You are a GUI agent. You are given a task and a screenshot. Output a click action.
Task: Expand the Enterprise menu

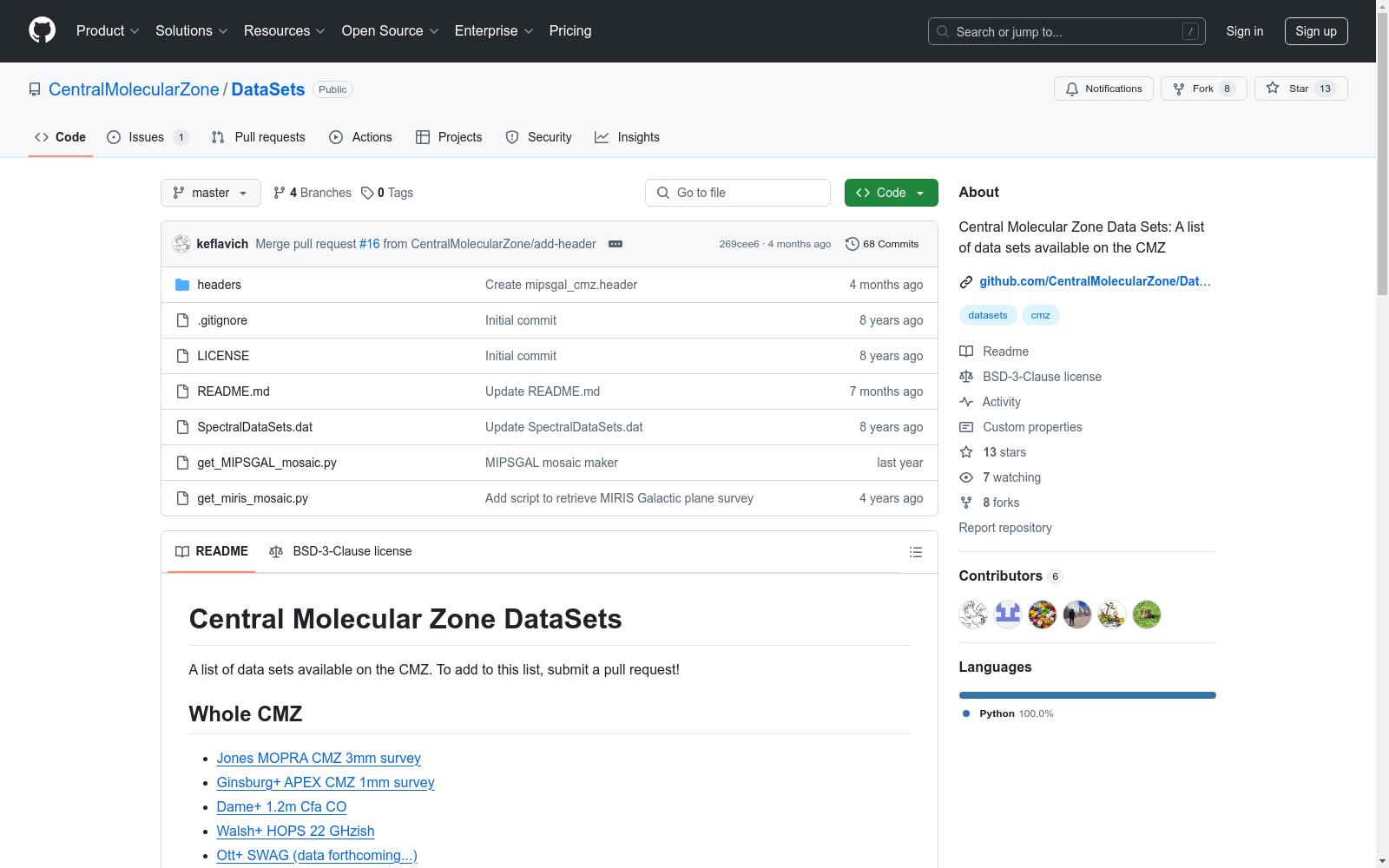(x=494, y=31)
